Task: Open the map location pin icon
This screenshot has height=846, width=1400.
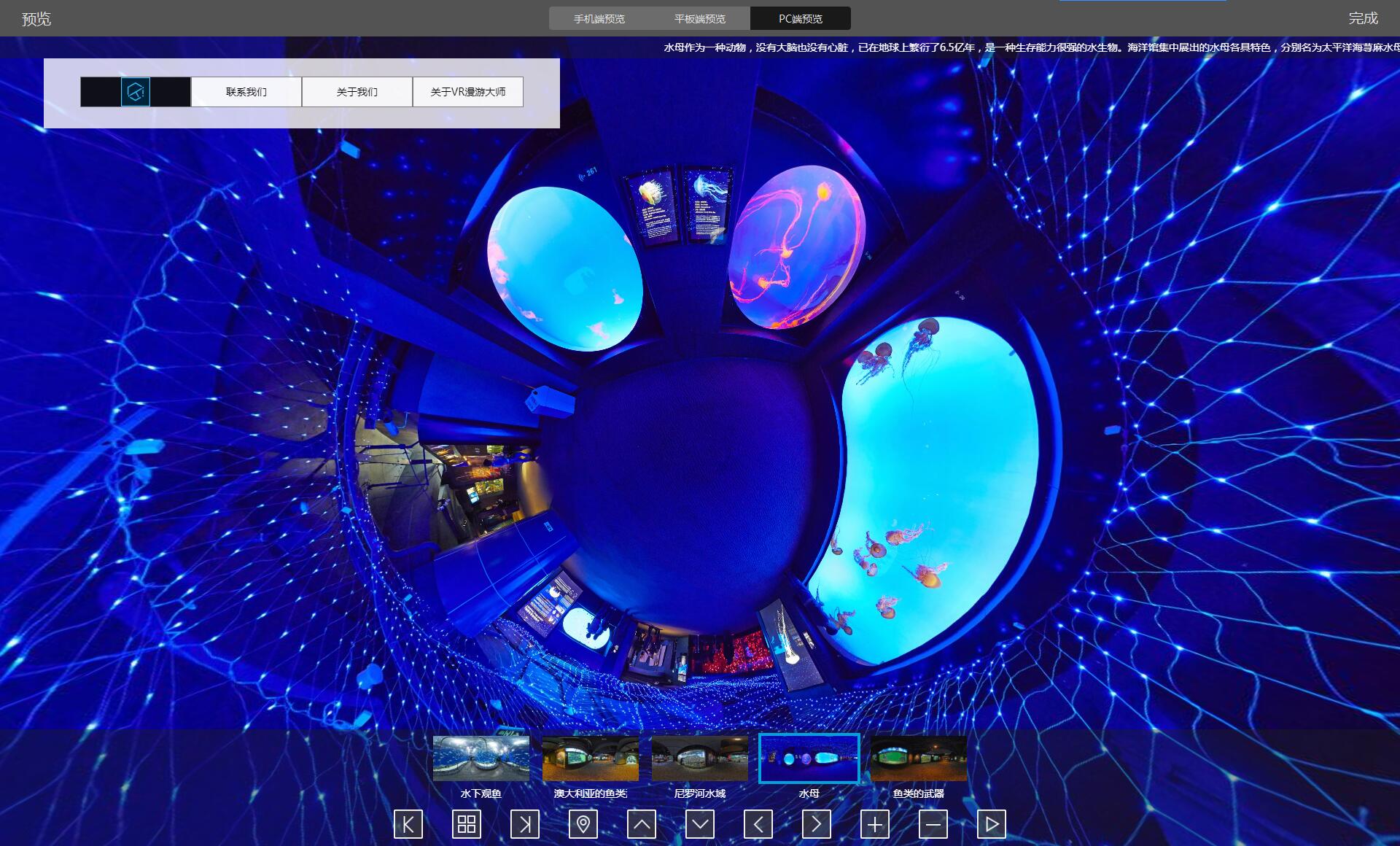Action: click(583, 824)
